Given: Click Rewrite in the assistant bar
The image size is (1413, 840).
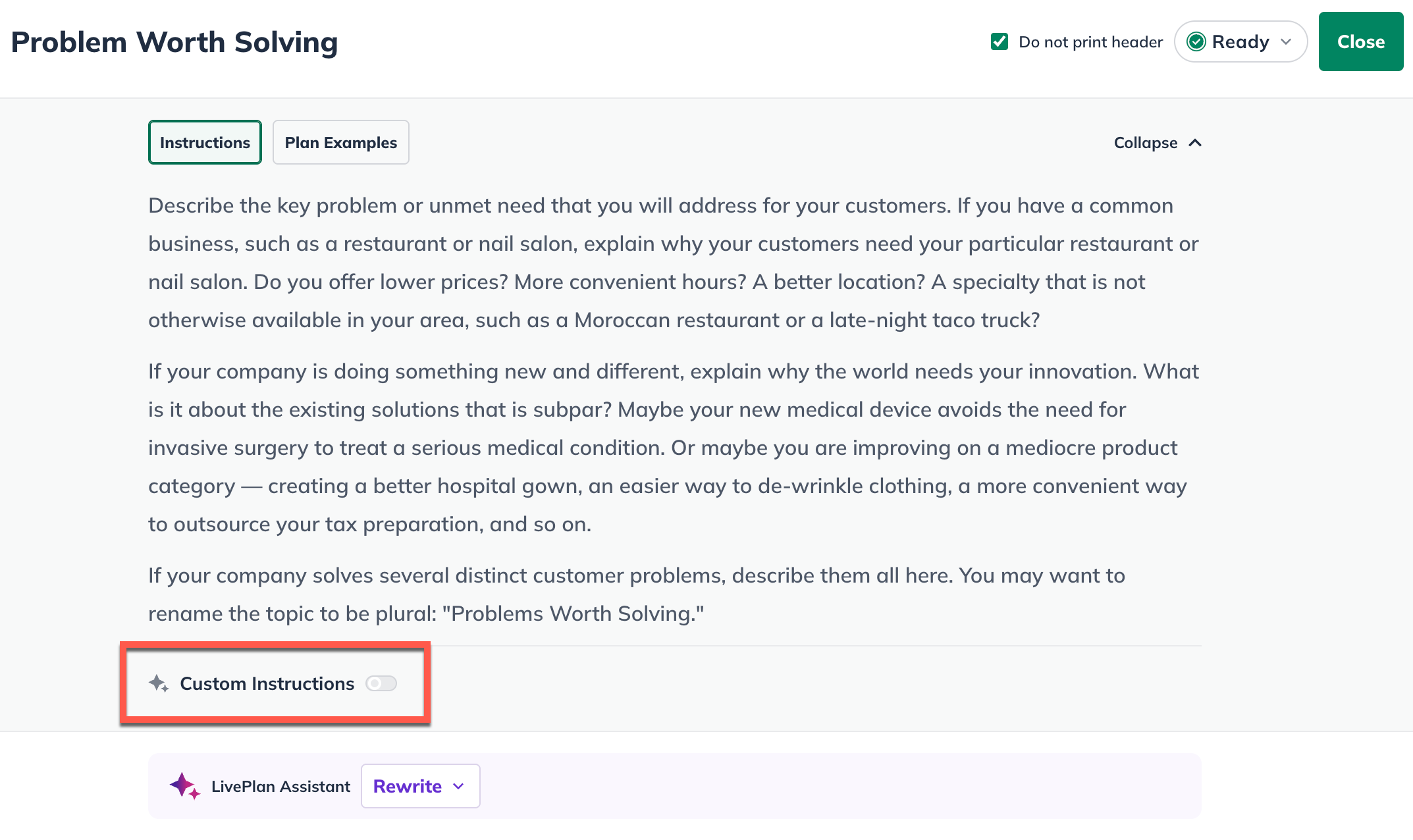Looking at the screenshot, I should click(407, 785).
